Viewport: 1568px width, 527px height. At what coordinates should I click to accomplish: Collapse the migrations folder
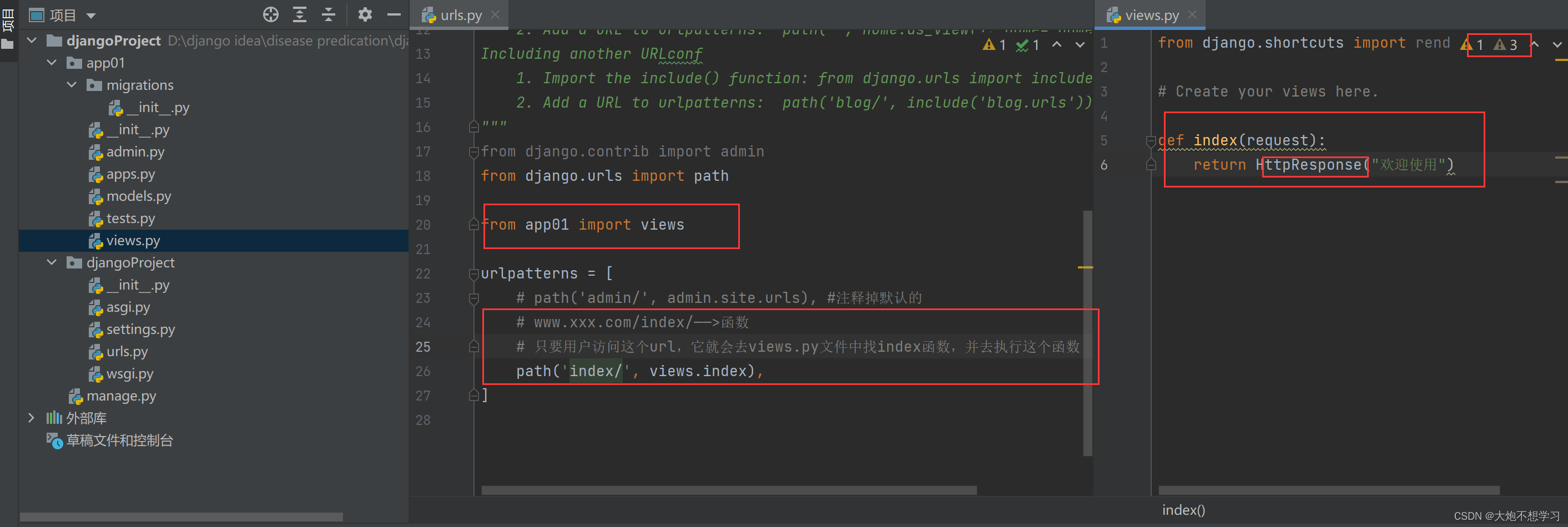pos(72,85)
